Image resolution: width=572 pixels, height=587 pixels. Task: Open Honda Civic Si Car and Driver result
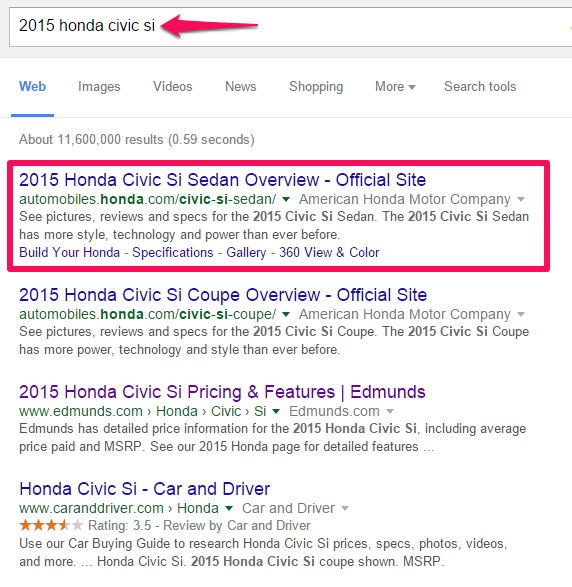click(144, 489)
